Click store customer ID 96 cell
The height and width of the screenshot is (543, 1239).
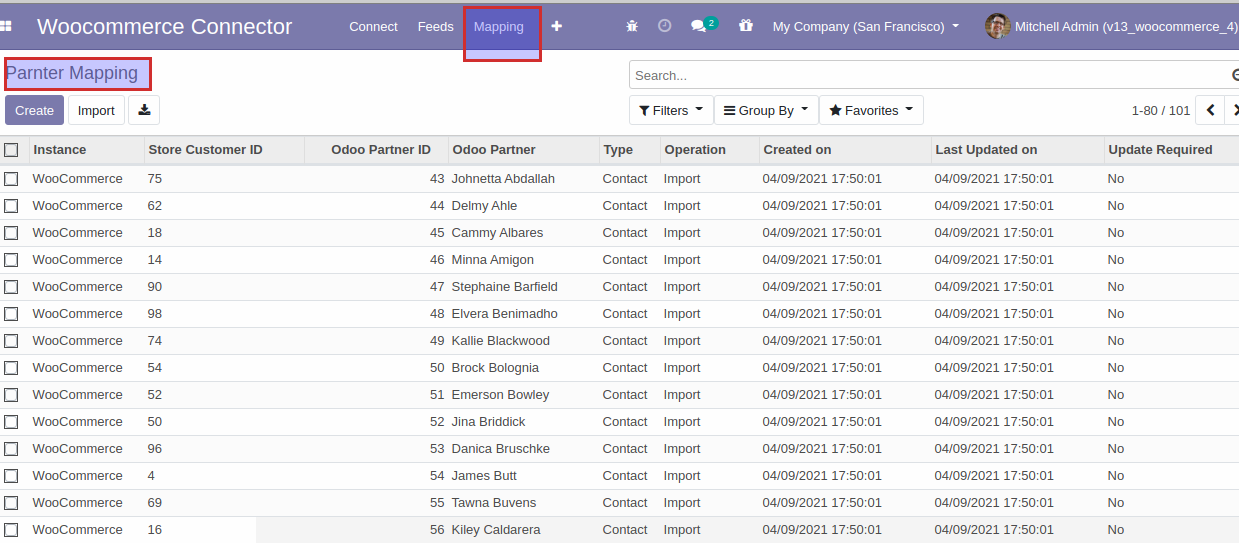tap(155, 449)
